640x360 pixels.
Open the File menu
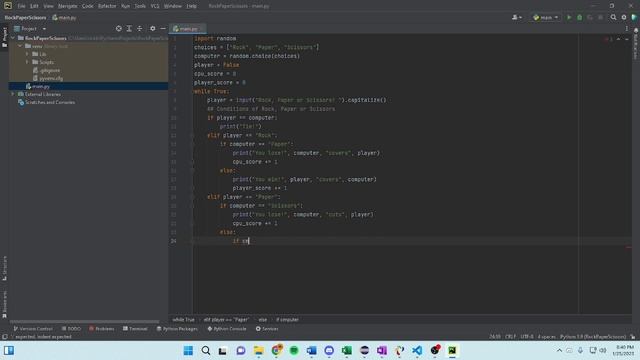click(21, 6)
